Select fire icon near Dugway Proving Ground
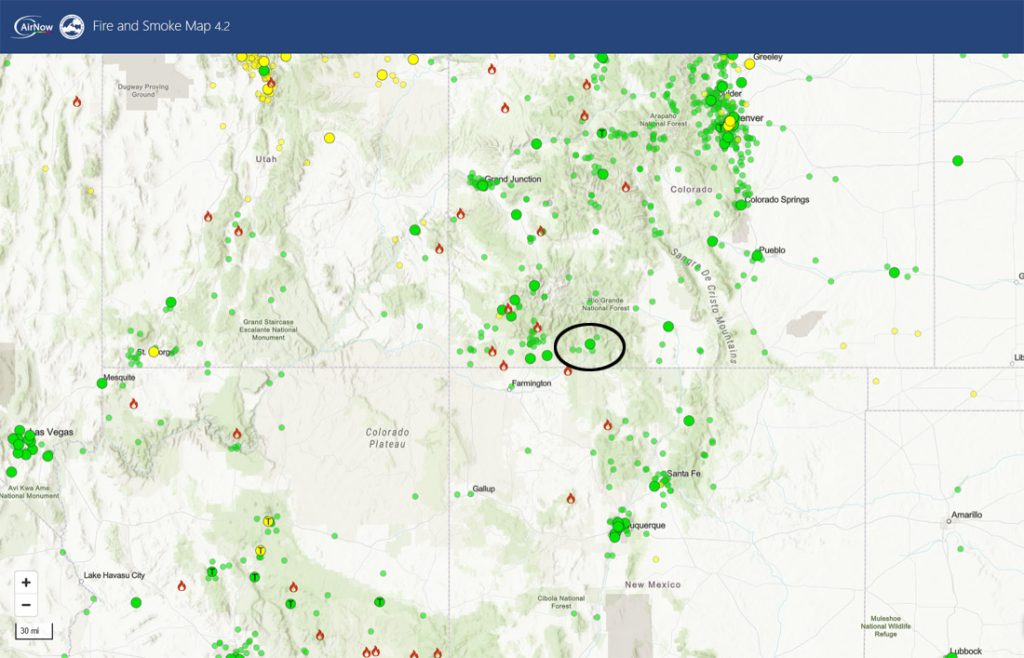The image size is (1024, 658). click(x=77, y=102)
